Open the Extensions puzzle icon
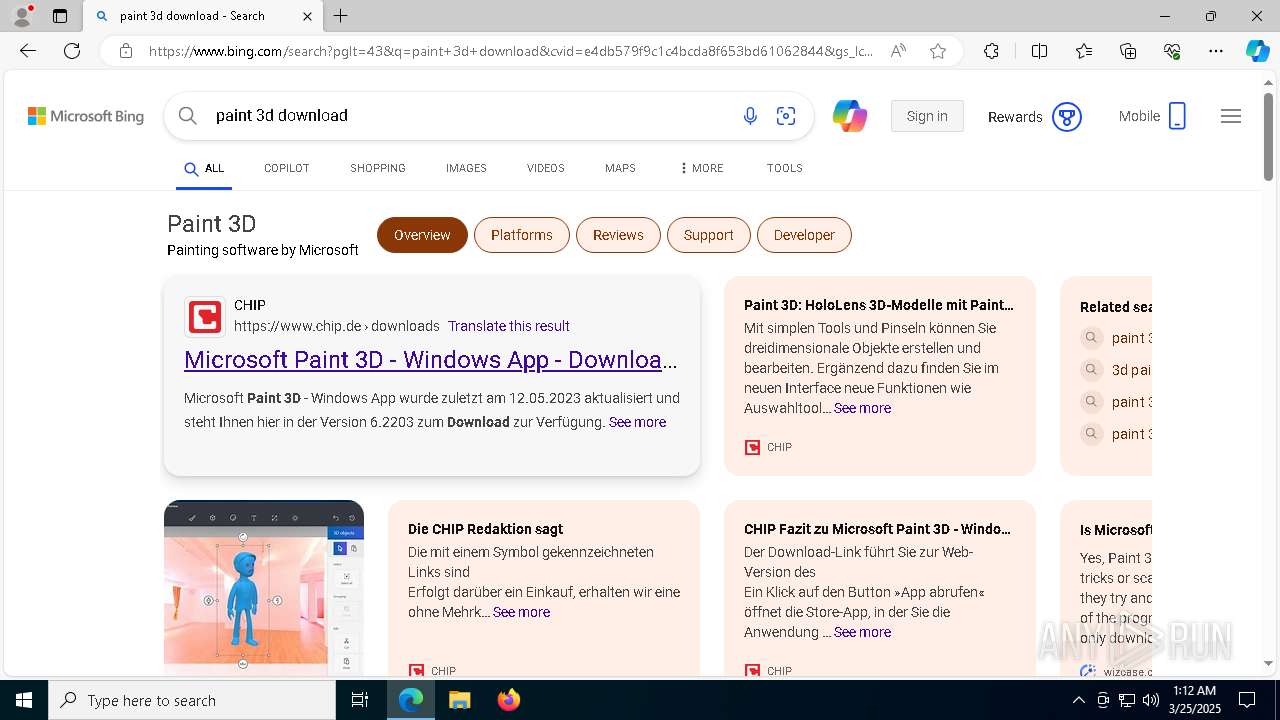Image resolution: width=1280 pixels, height=720 pixels. pyautogui.click(x=991, y=51)
